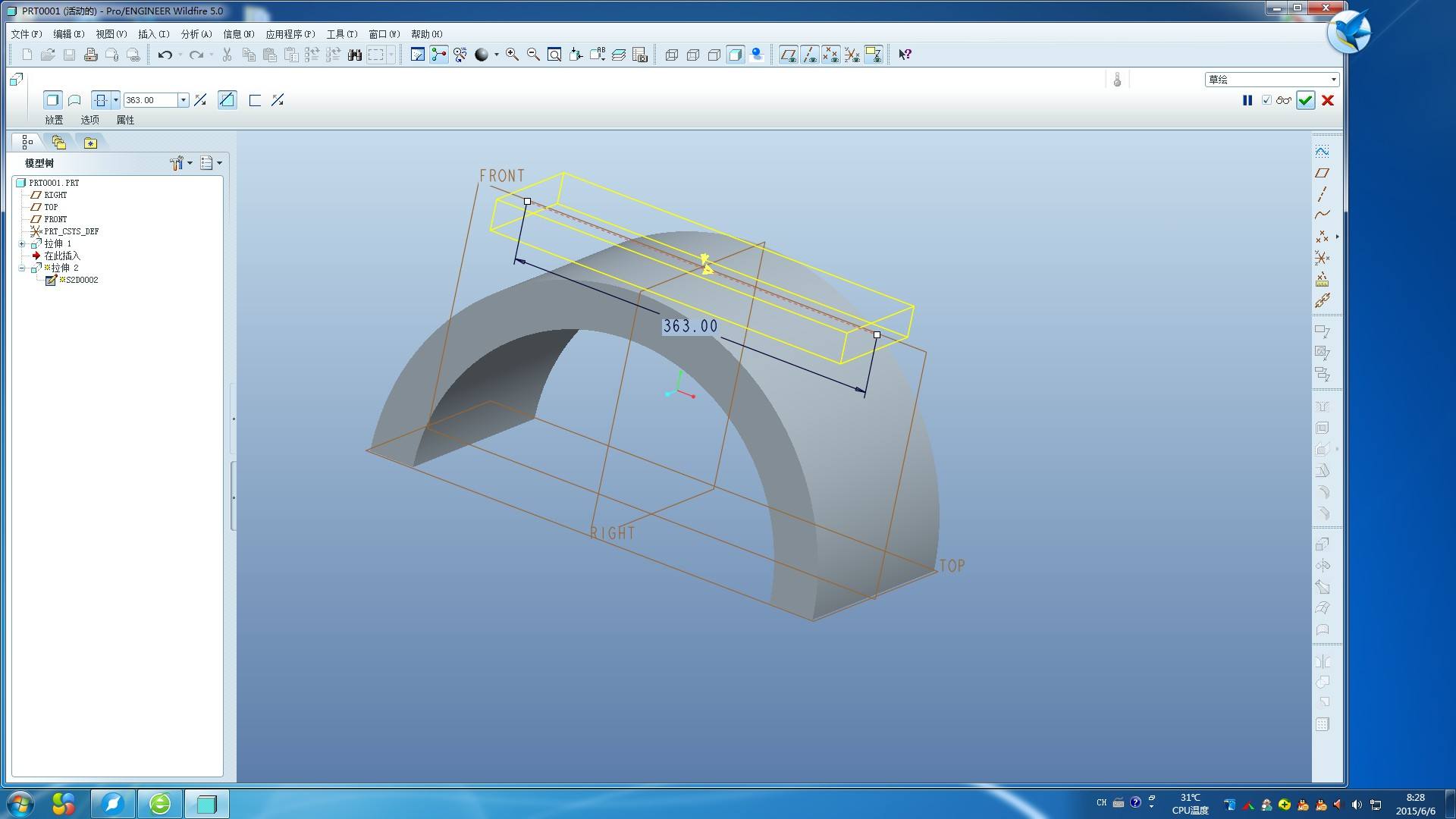Click the binoculars find tool icon
Viewport: 1456px width, 819px height.
354,55
